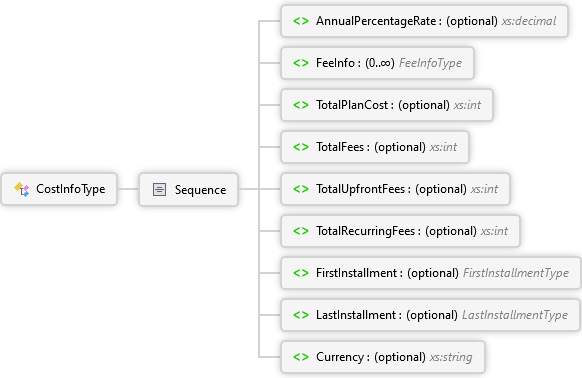Click the TotalPlanCost element bracket icon
This screenshot has width=582, height=378.
point(301,105)
